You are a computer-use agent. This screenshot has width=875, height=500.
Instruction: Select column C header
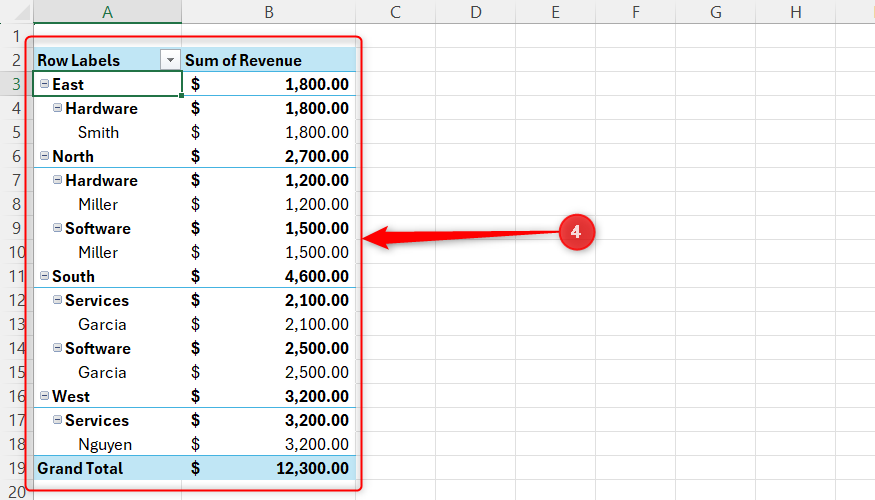[x=396, y=12]
